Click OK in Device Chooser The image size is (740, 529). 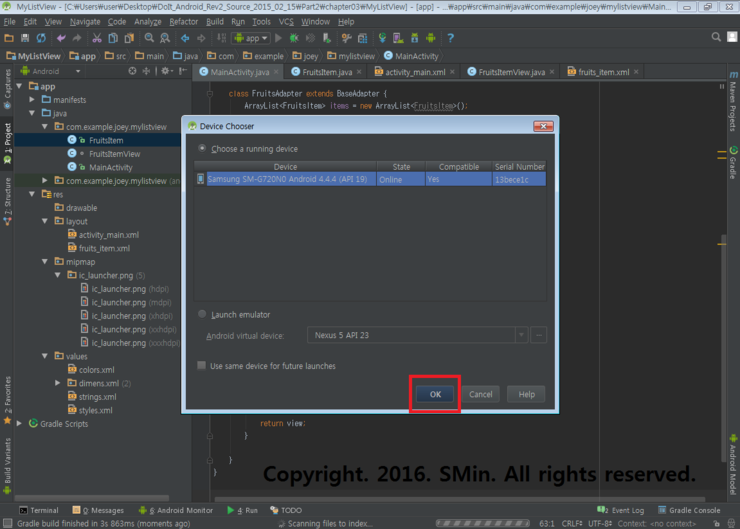tap(435, 394)
